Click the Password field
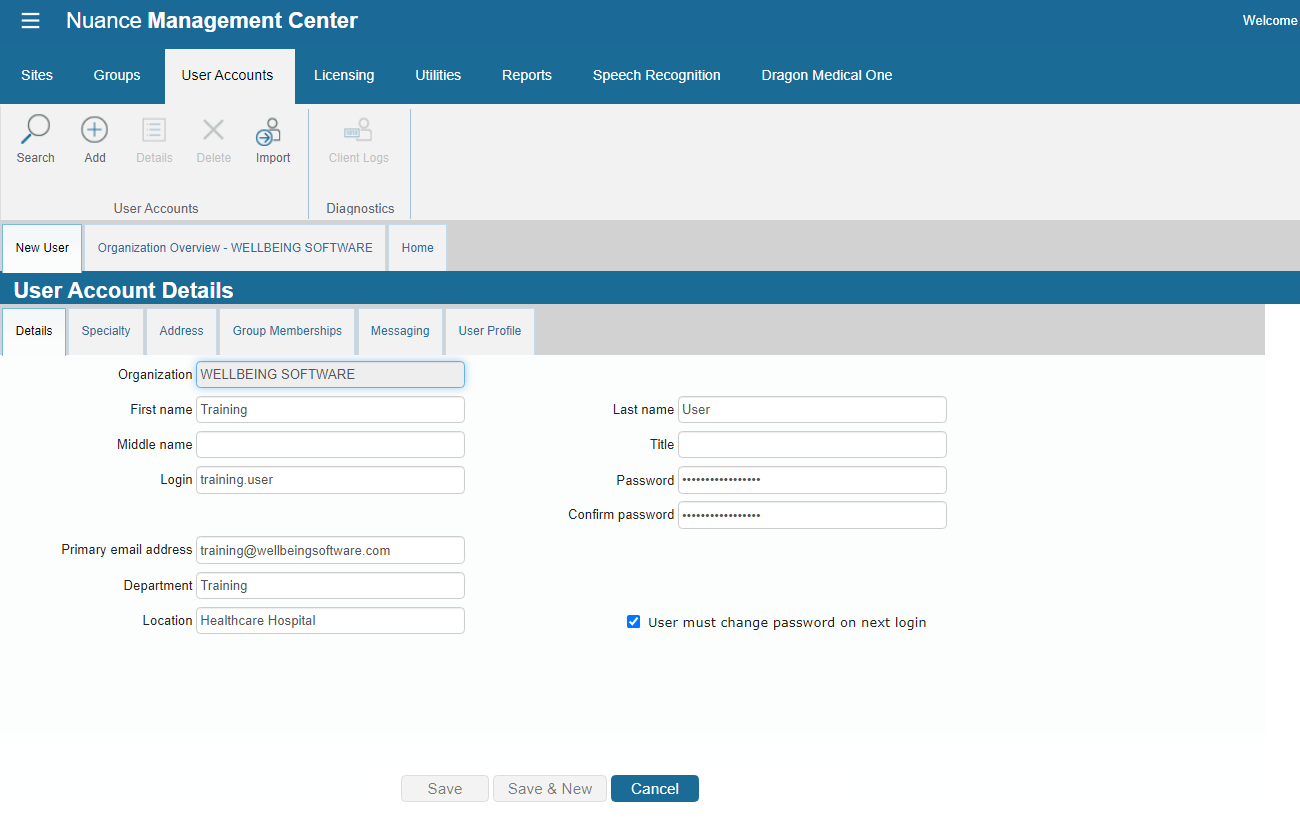1300x840 pixels. click(812, 480)
